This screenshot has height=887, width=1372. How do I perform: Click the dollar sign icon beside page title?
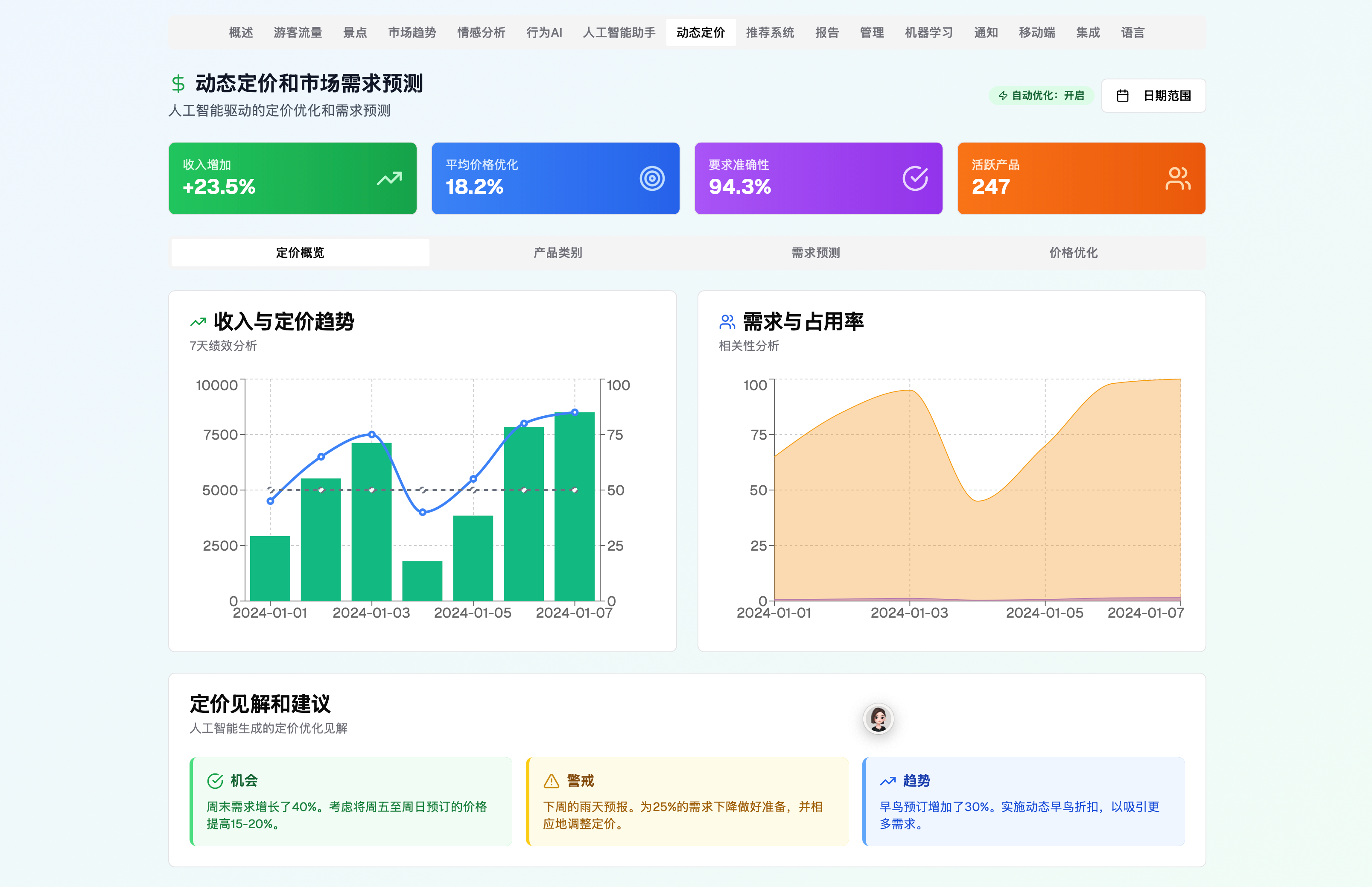pyautogui.click(x=178, y=84)
